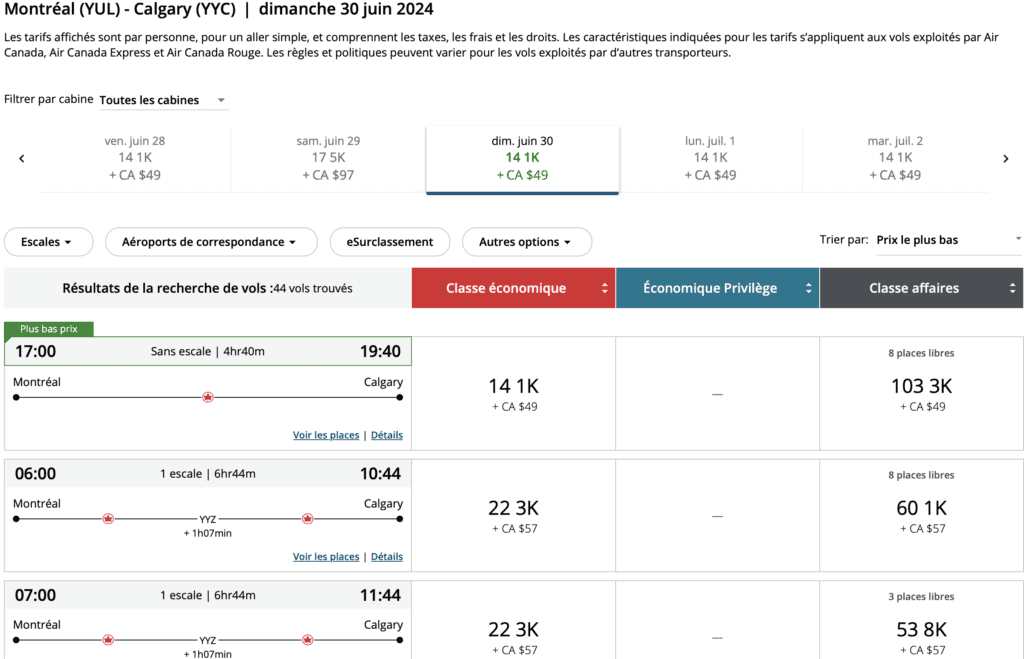The height and width of the screenshot is (659, 1024).
Task: Click the next dates right arrow
Action: tap(1006, 159)
